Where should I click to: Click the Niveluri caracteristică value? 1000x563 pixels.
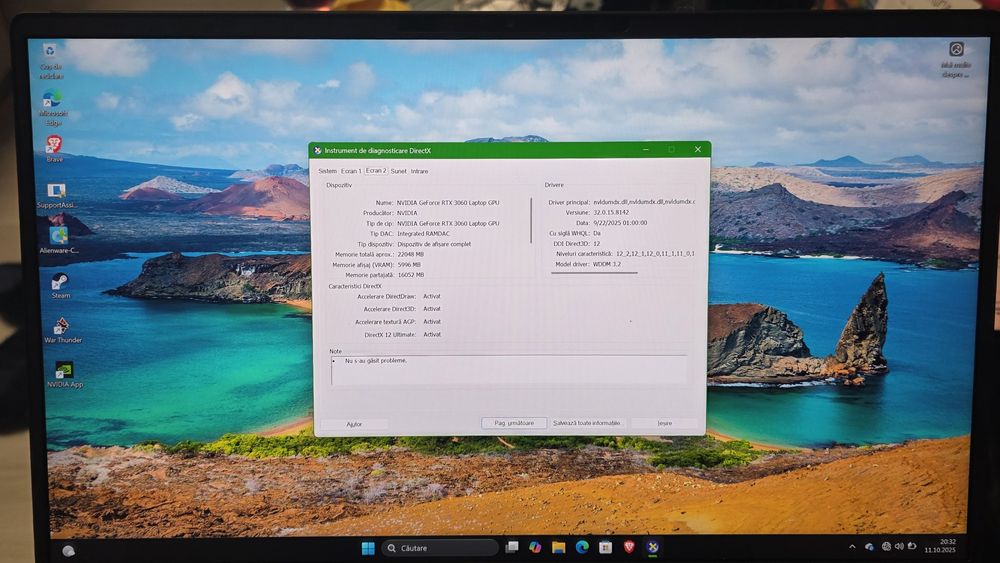pyautogui.click(x=655, y=253)
